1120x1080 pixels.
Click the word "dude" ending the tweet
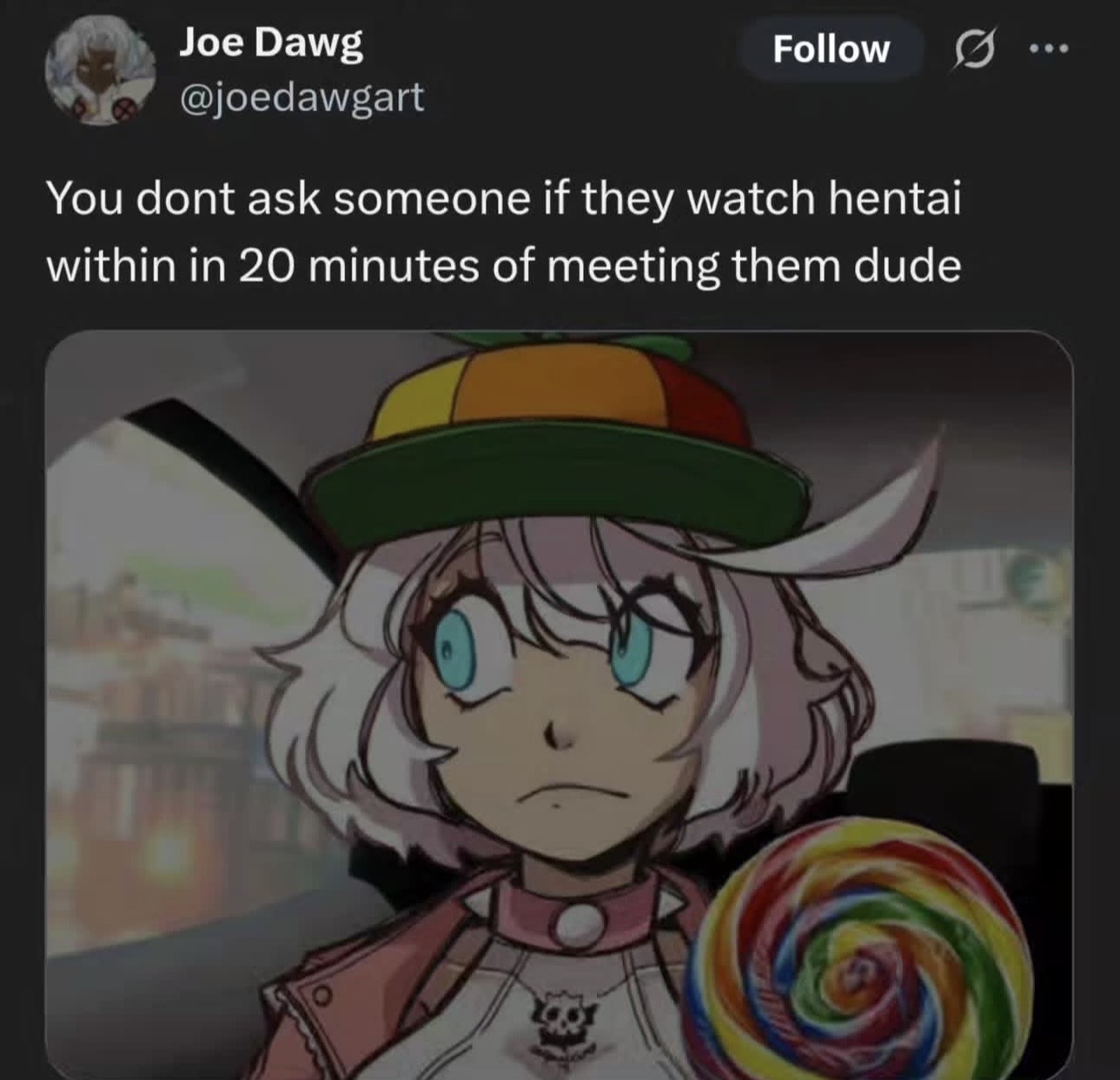pos(908,265)
